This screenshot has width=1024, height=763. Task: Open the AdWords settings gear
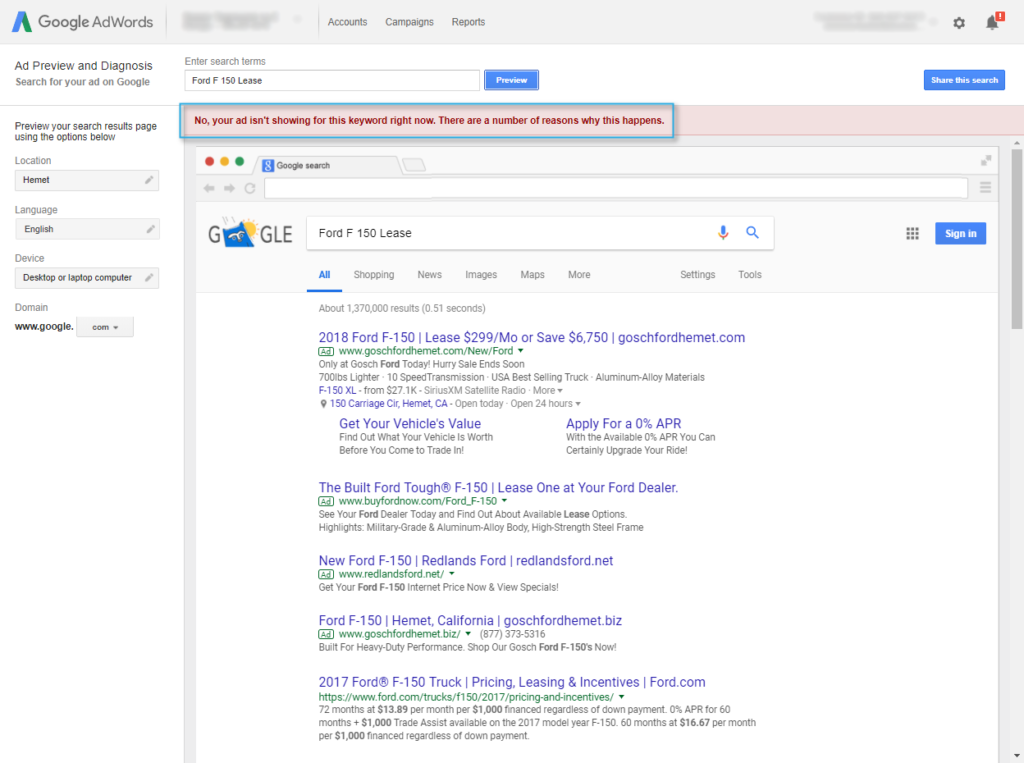(x=958, y=22)
